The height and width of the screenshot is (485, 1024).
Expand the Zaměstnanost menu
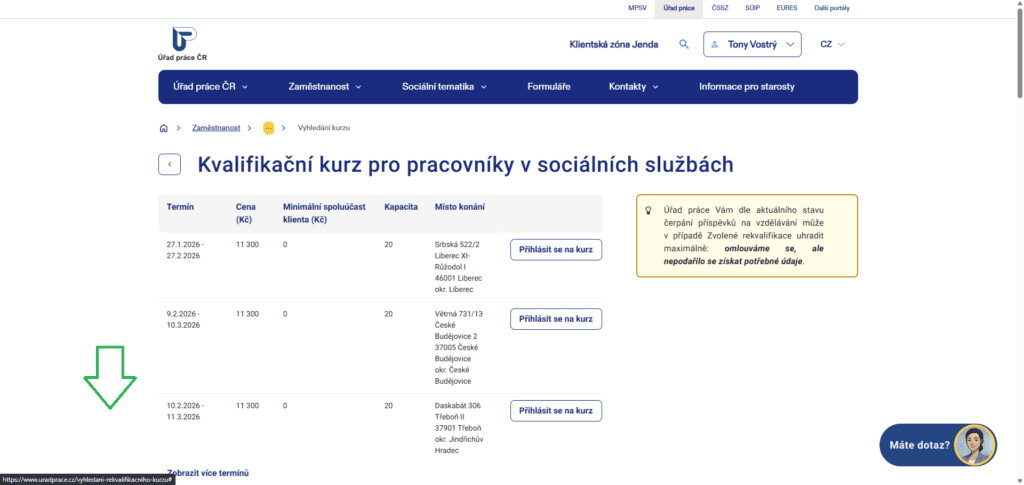(x=325, y=87)
